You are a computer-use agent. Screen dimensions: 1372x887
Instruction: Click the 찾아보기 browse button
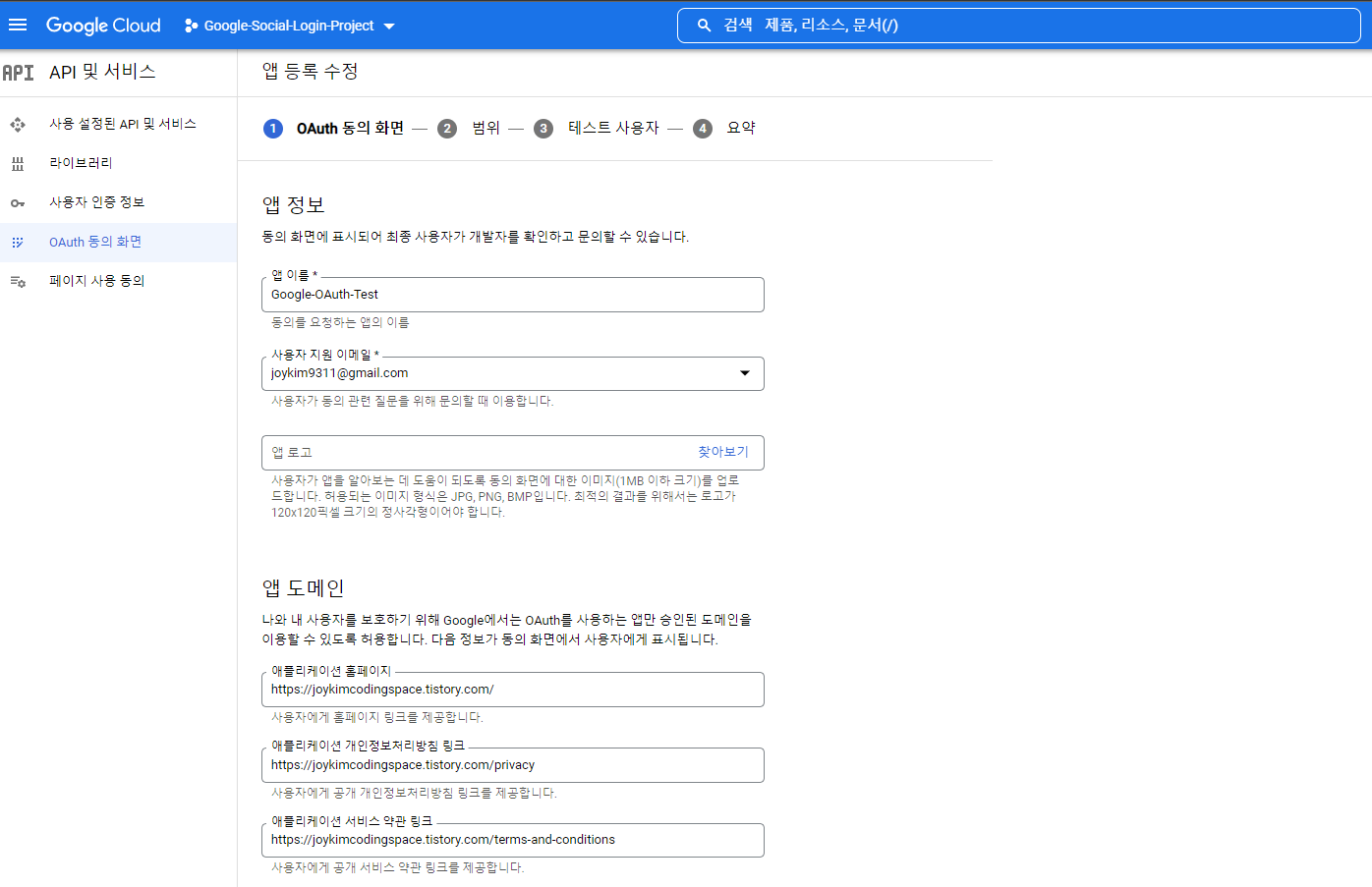point(723,452)
